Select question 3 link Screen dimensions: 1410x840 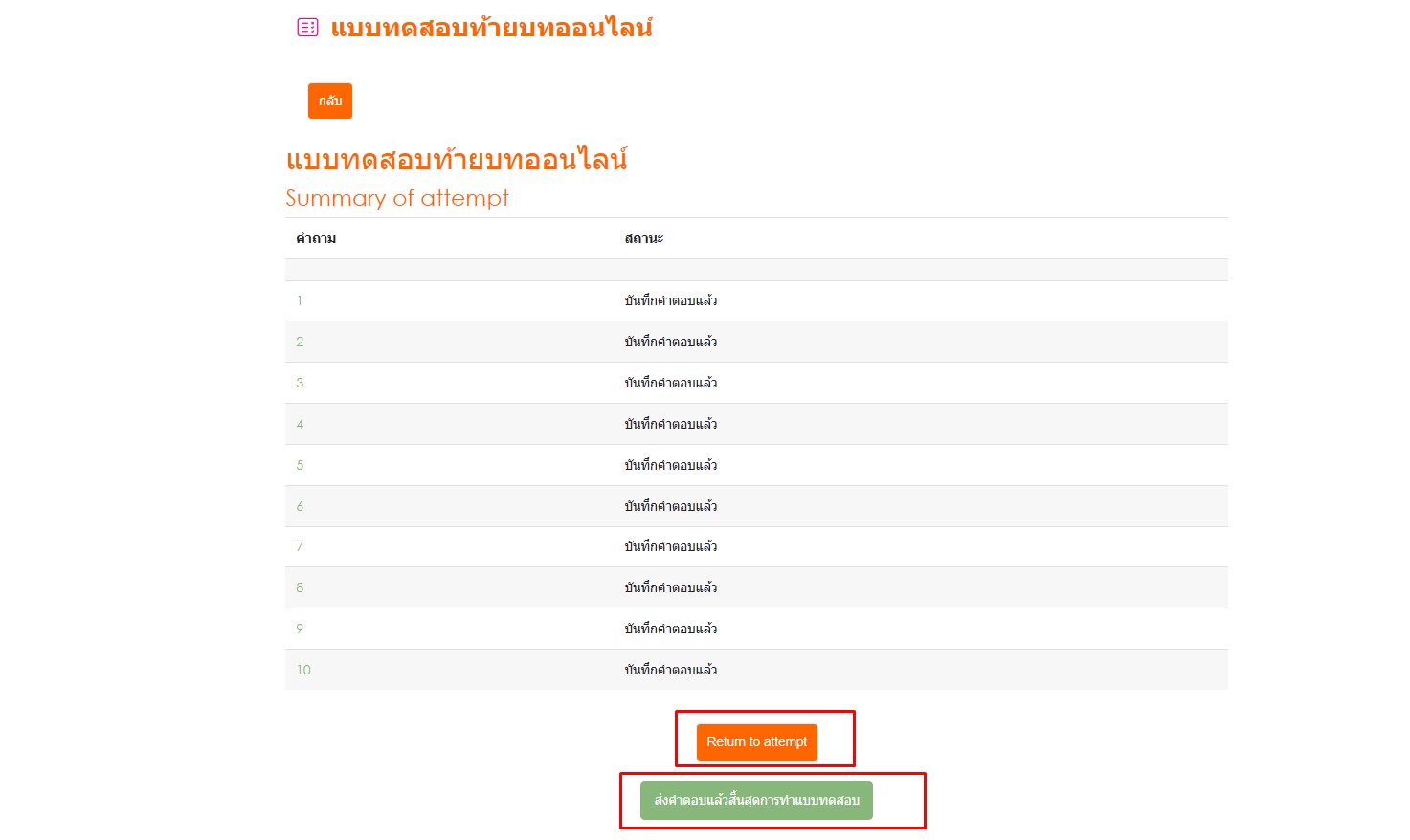point(300,384)
